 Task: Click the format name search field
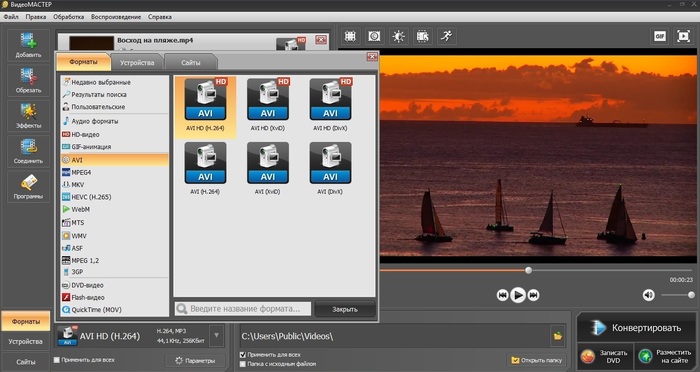(243, 309)
